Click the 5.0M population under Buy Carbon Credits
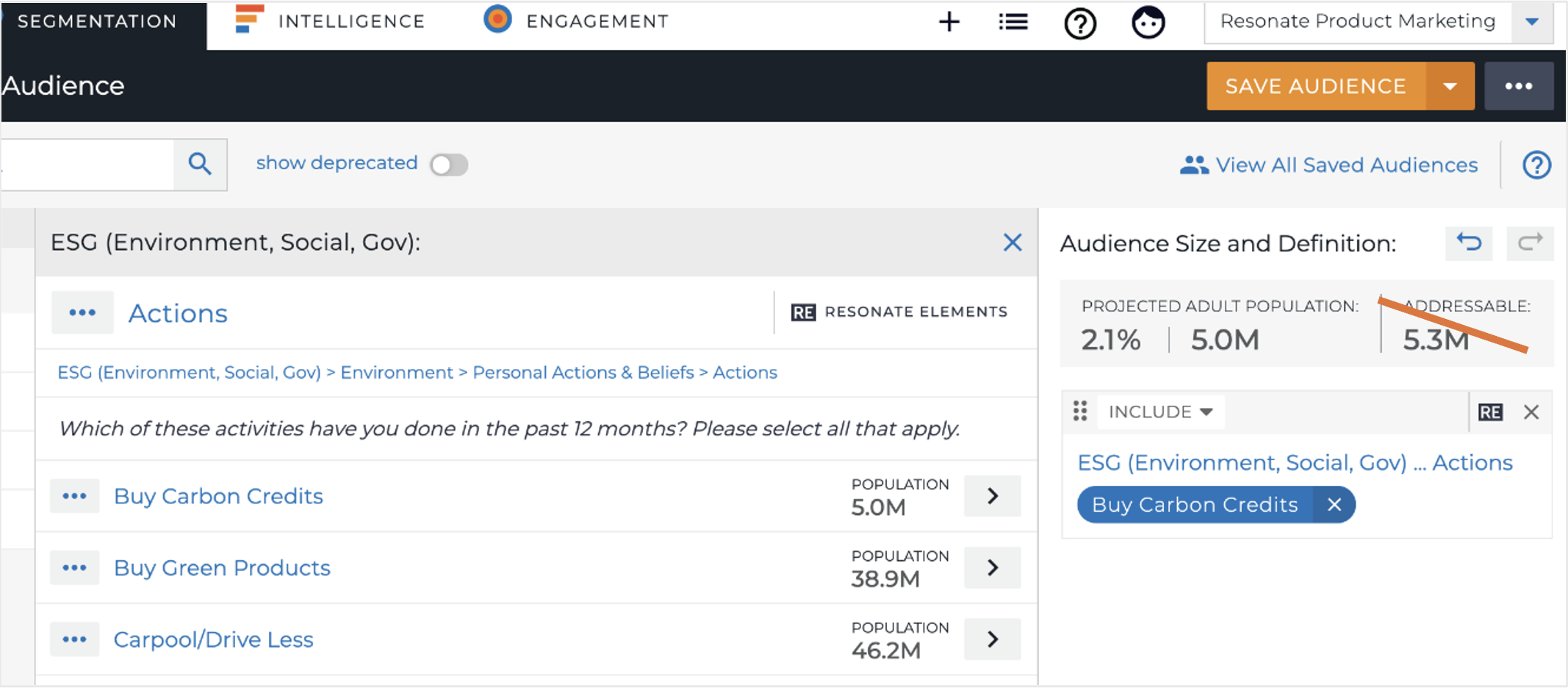 [x=878, y=508]
